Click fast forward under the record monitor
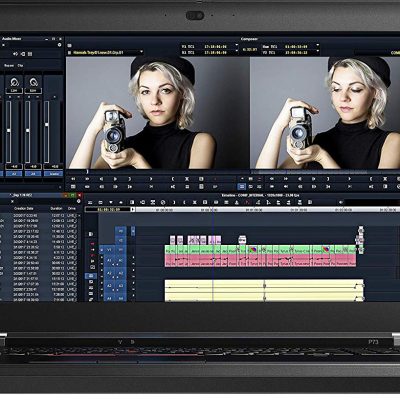The width and height of the screenshot is (400, 400). (x=286, y=179)
